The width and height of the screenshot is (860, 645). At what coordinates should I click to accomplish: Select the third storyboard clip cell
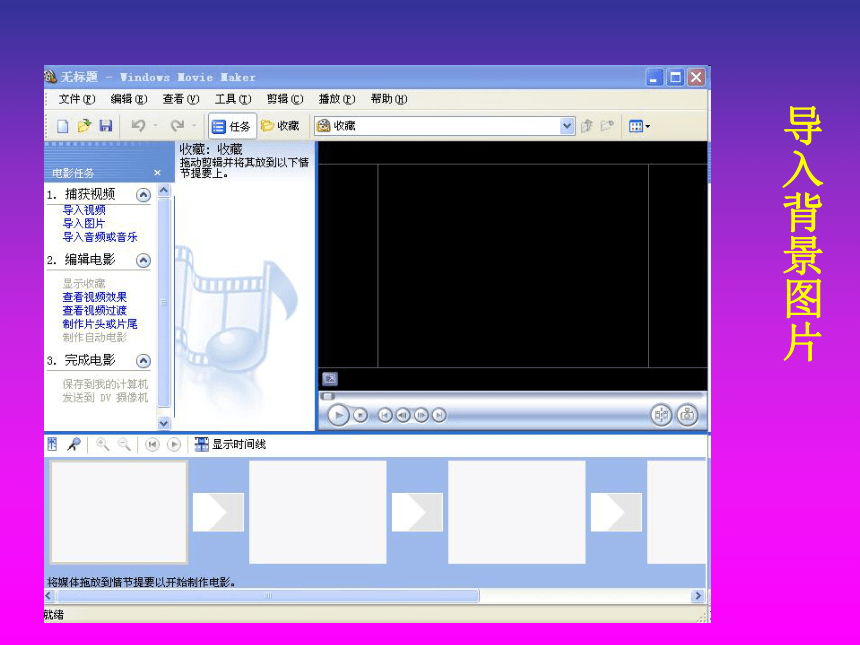(517, 512)
